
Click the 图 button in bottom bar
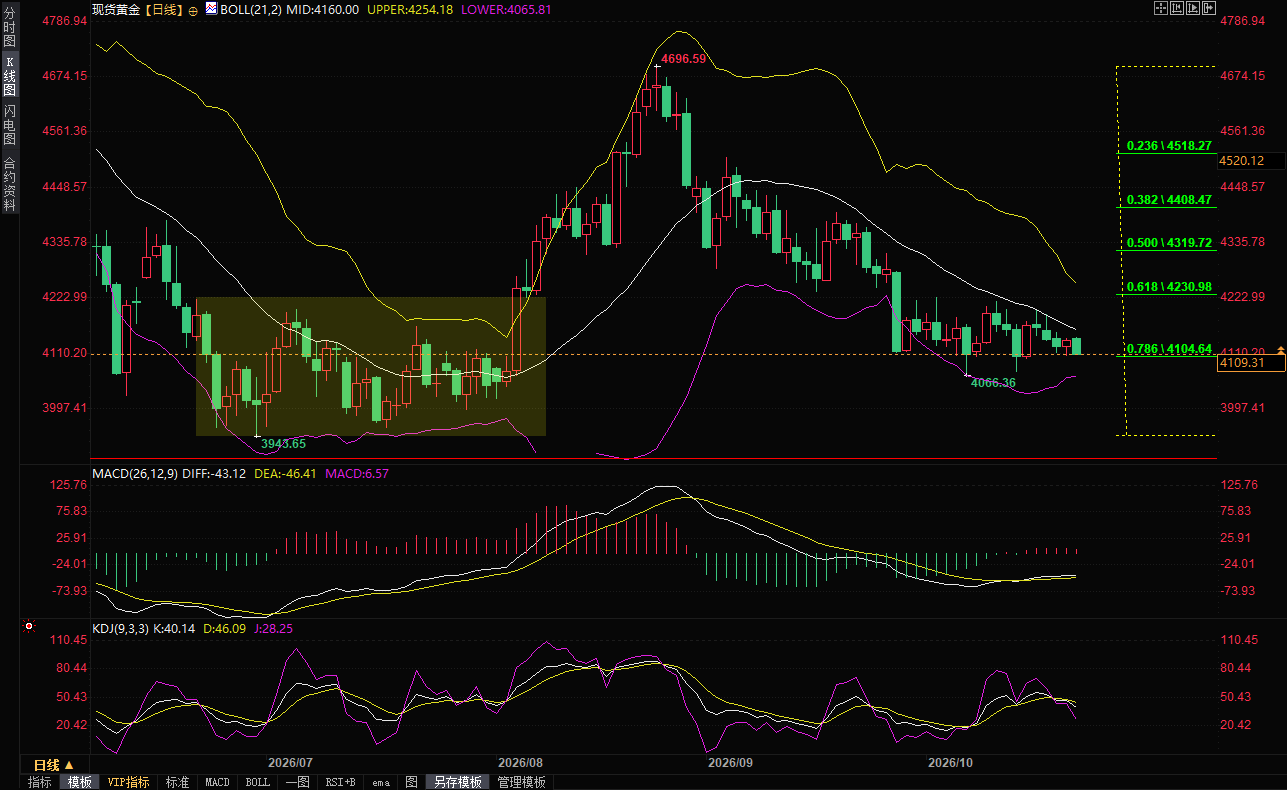tap(411, 782)
